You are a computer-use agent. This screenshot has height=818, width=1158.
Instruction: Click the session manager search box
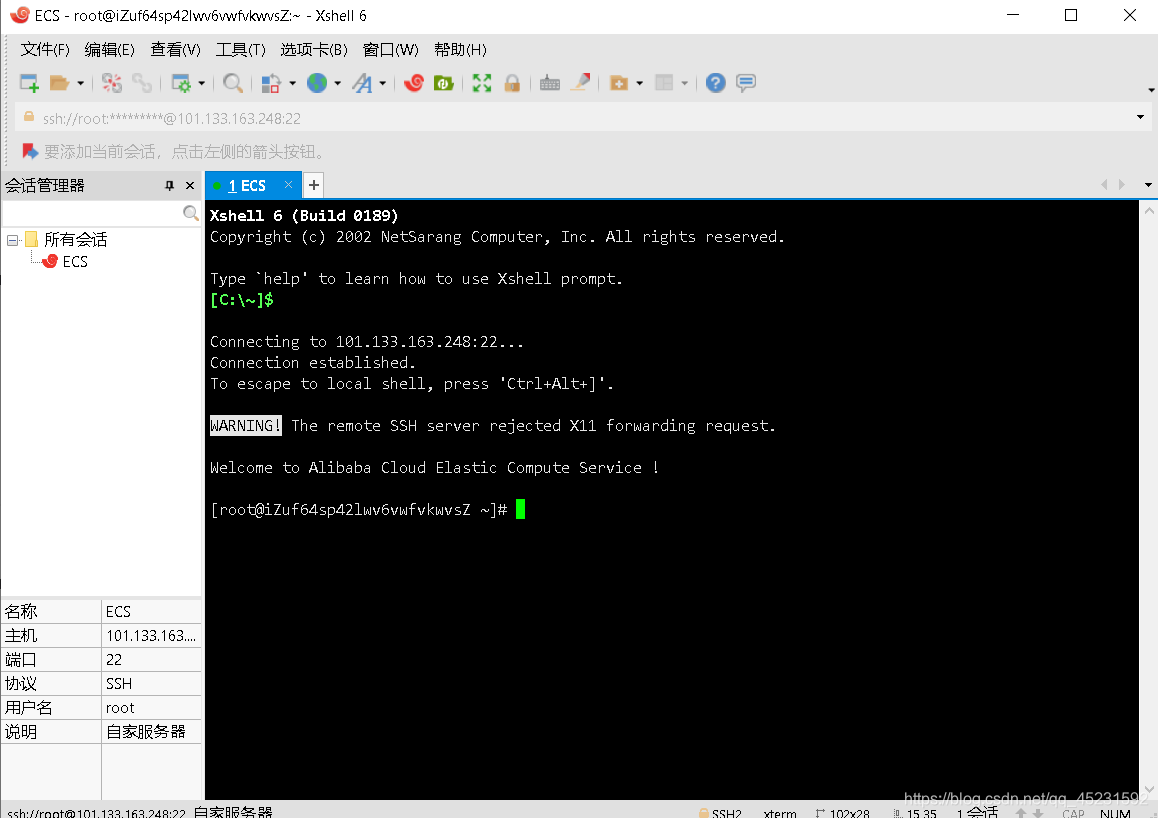coord(92,213)
